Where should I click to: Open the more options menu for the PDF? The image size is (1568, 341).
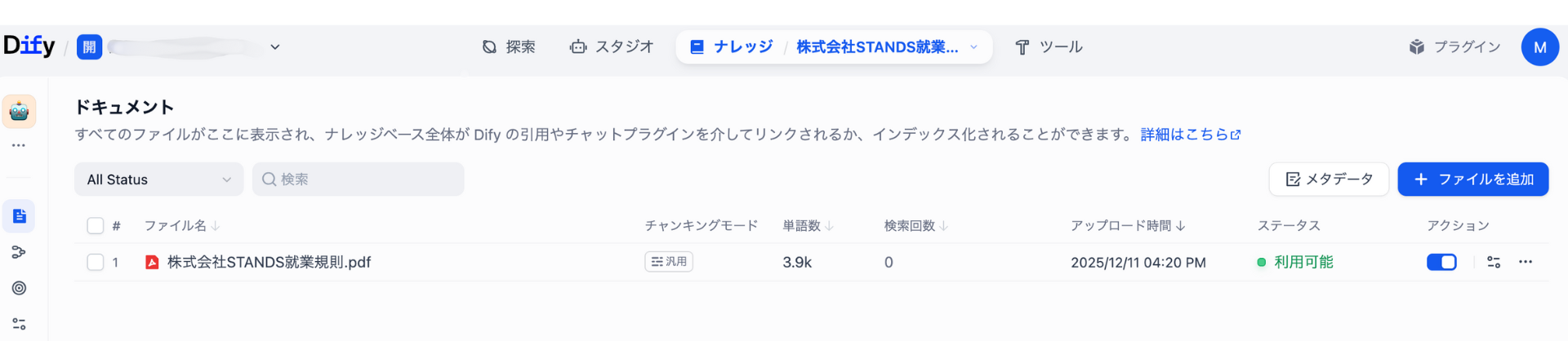tap(1526, 262)
